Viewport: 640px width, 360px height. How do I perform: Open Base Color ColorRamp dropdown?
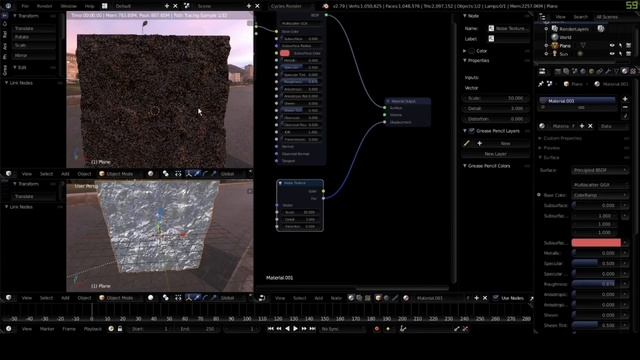(x=600, y=195)
